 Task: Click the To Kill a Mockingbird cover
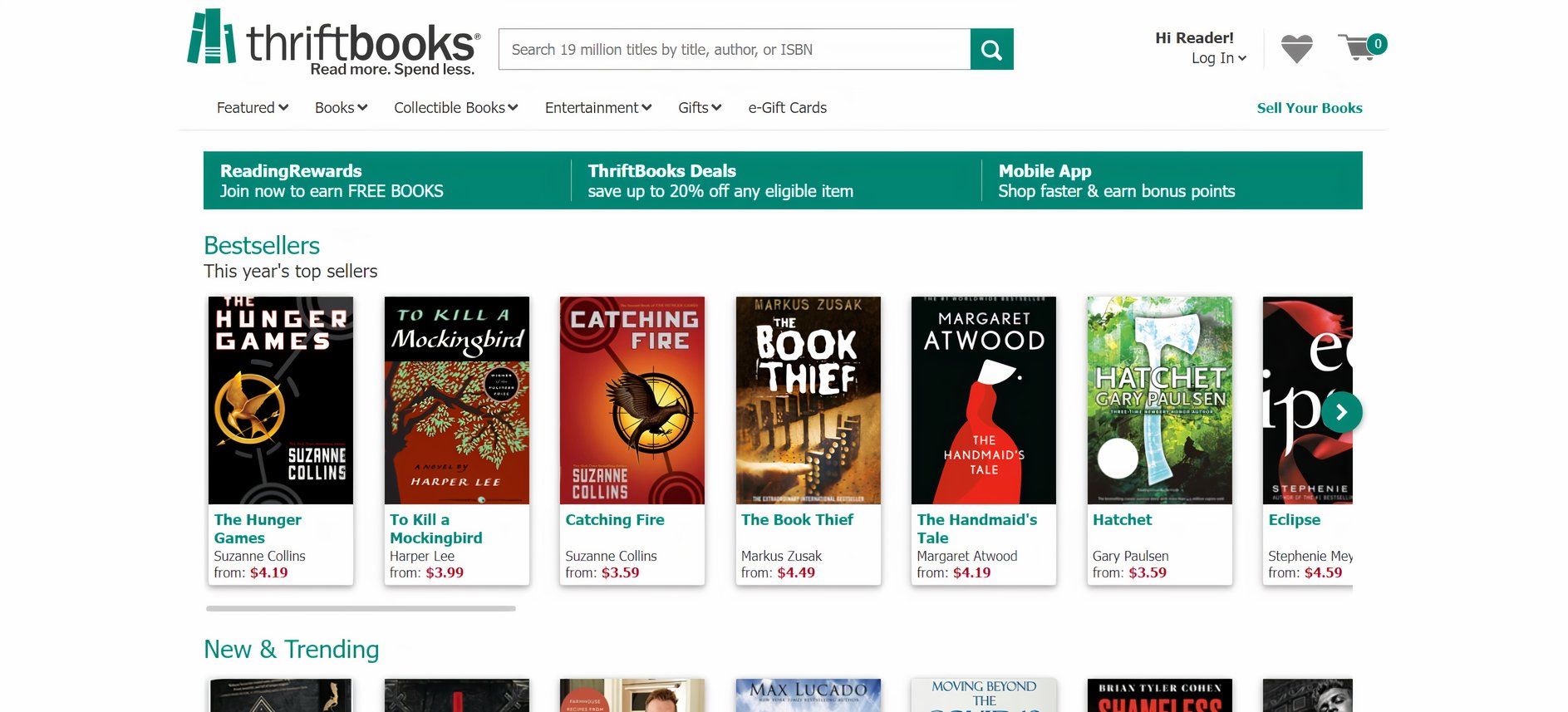pyautogui.click(x=457, y=400)
